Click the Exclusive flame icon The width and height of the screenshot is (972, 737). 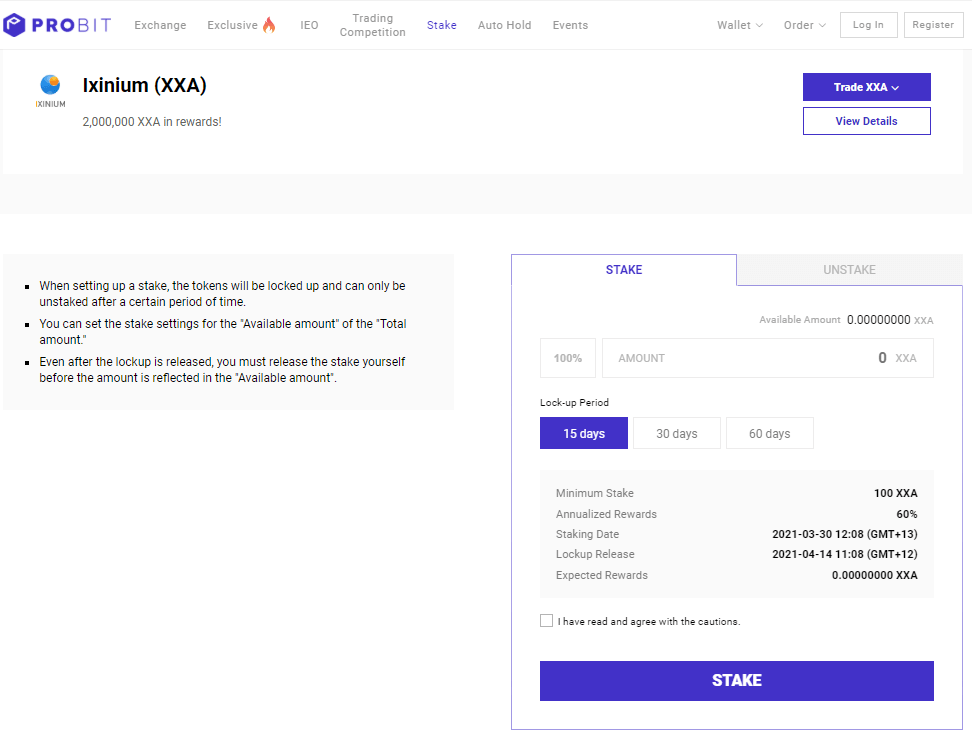tap(269, 25)
